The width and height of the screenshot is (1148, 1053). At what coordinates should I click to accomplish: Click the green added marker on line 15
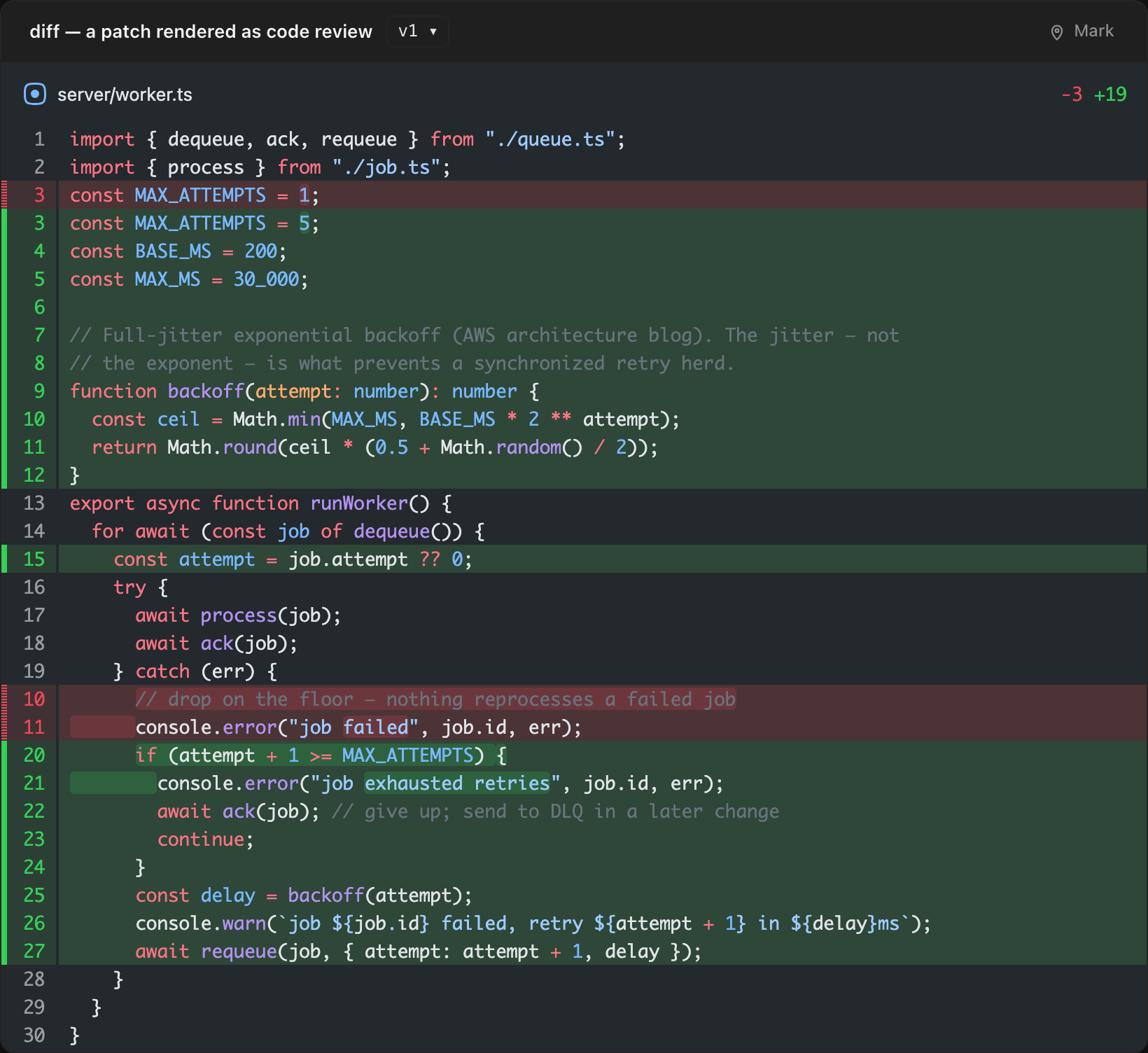click(3, 559)
